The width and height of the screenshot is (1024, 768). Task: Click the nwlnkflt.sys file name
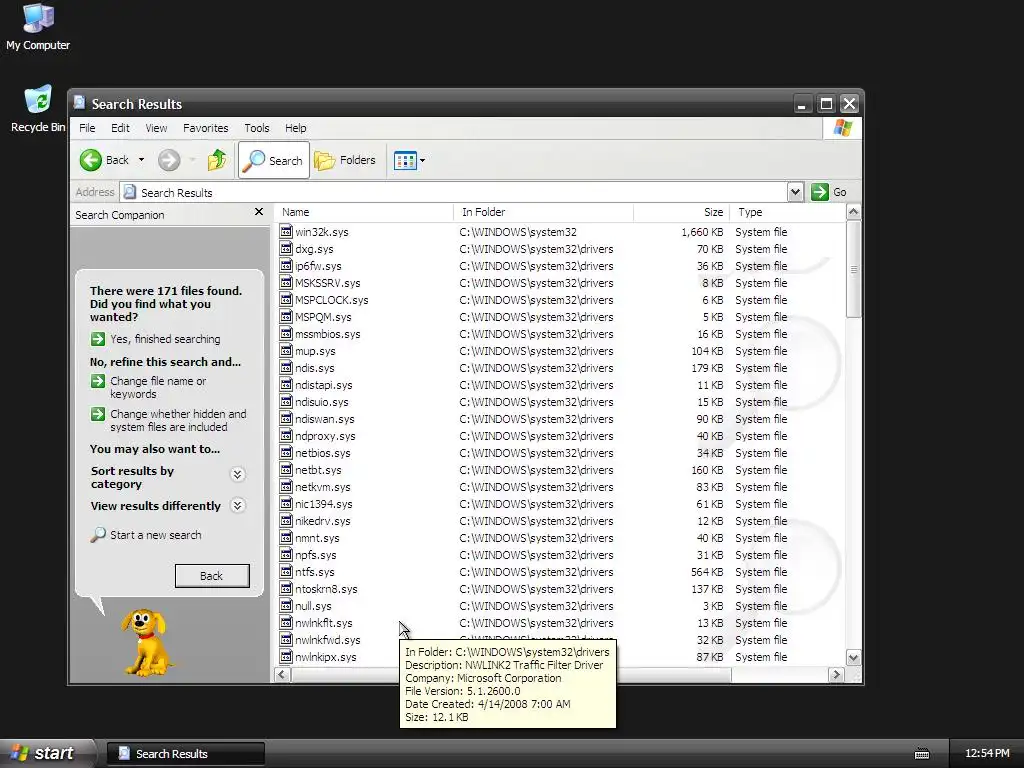pyautogui.click(x=323, y=623)
